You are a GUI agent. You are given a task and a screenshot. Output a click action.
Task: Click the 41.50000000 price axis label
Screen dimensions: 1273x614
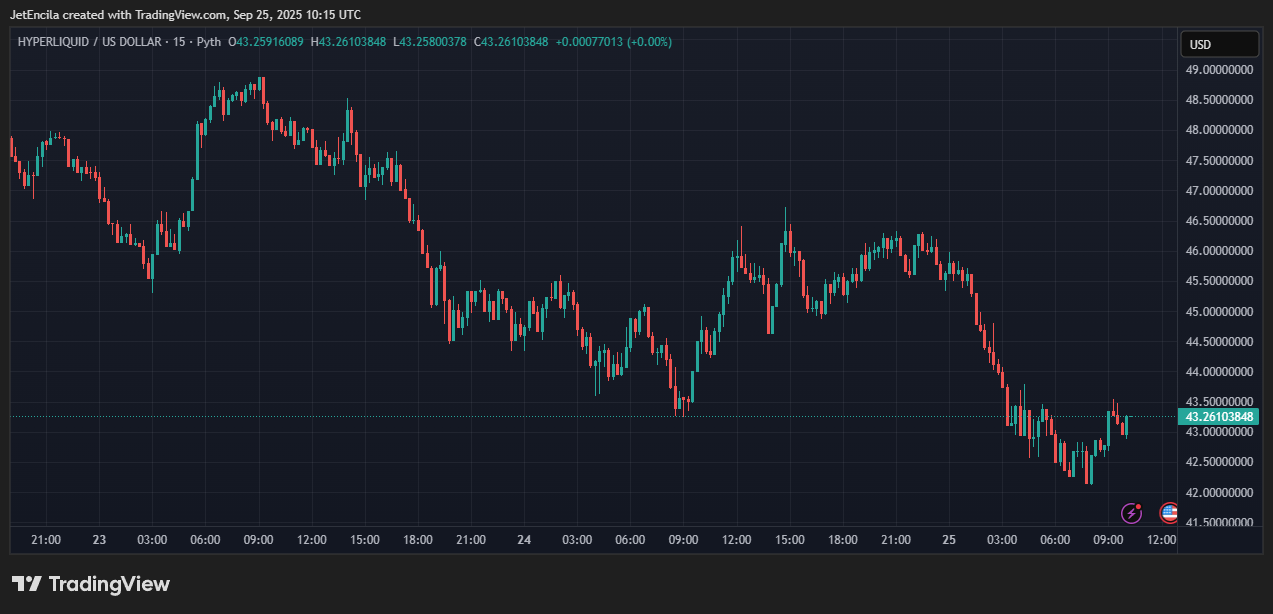click(x=1219, y=522)
